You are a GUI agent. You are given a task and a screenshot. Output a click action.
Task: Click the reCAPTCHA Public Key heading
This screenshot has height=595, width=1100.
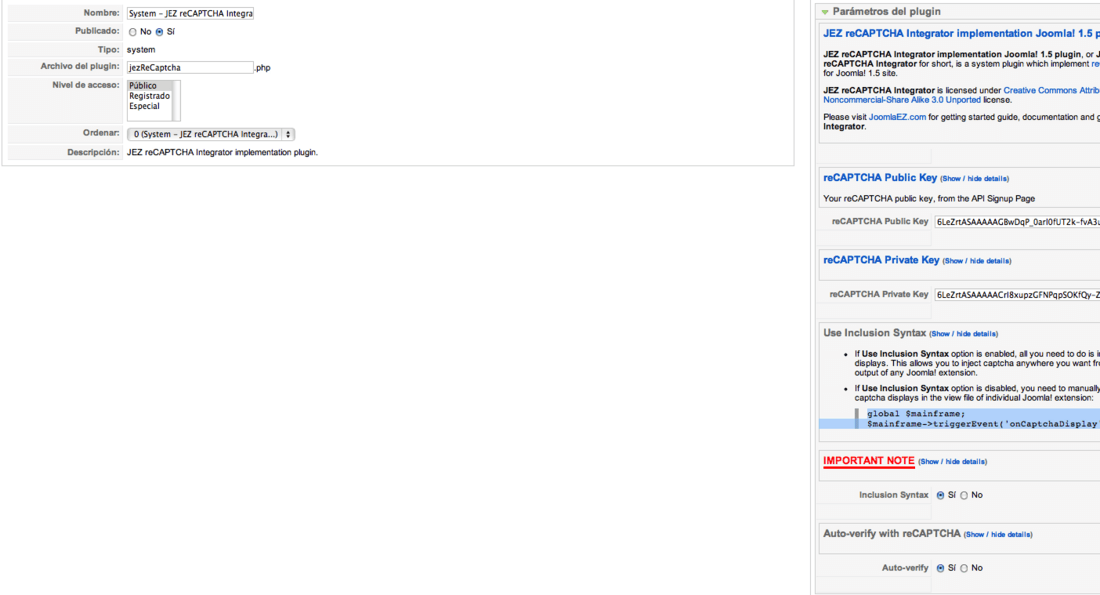(880, 178)
